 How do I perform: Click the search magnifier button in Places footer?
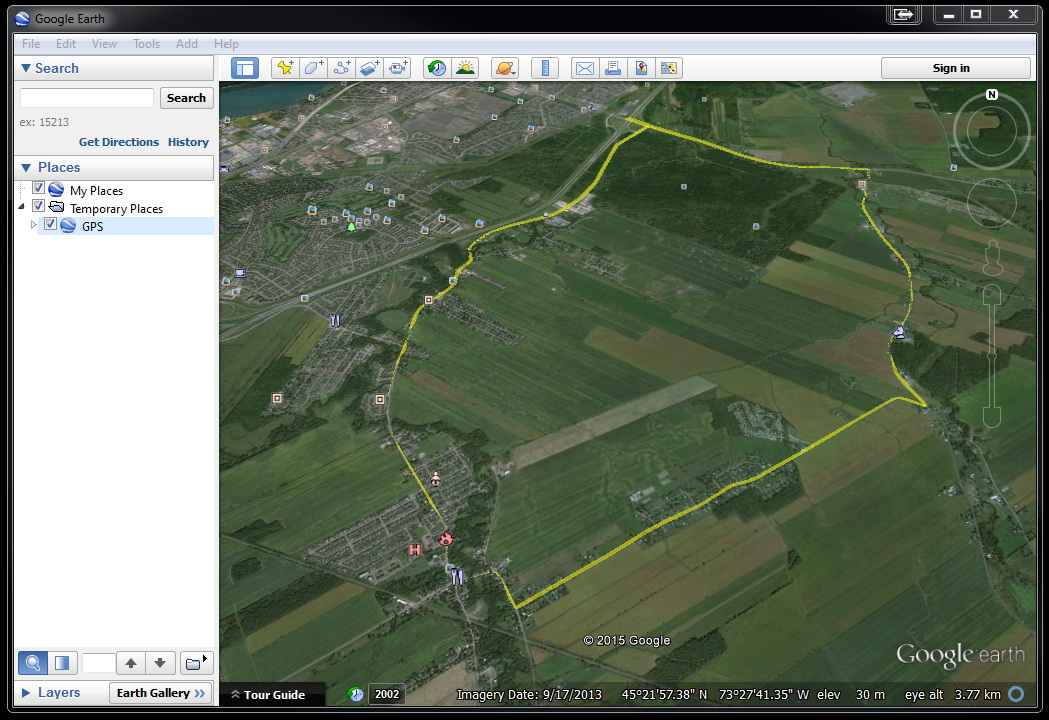coord(33,663)
